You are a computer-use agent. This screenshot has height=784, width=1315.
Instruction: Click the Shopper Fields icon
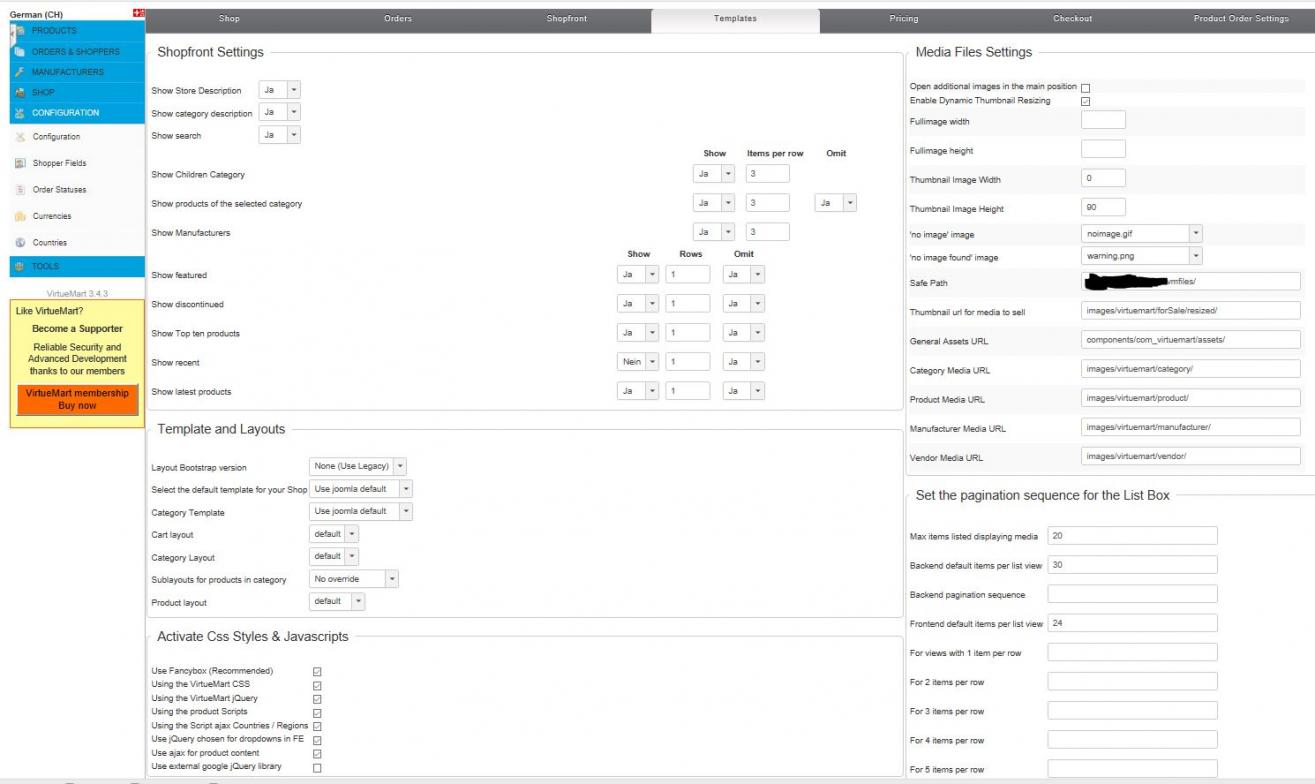(x=20, y=163)
